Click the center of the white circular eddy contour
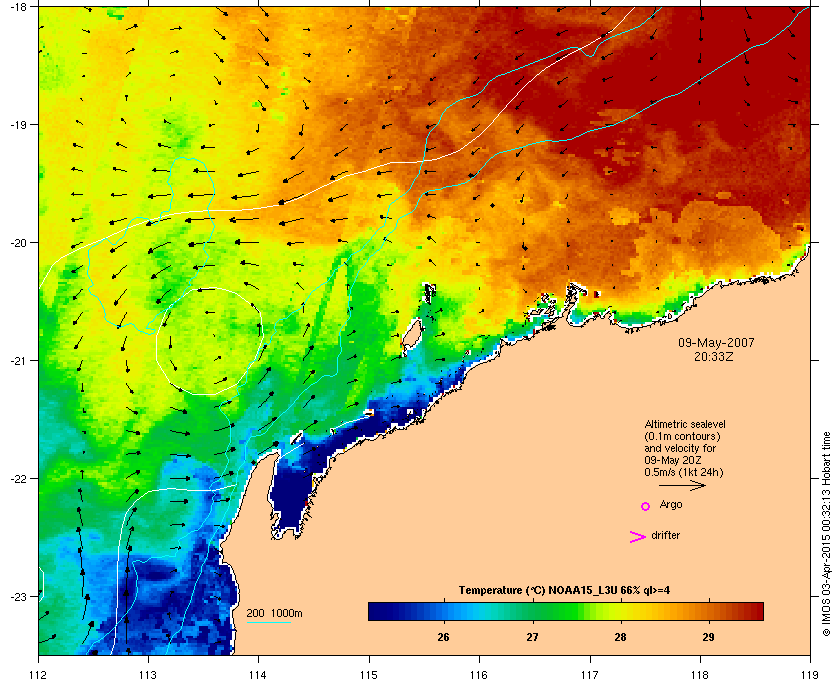This screenshot has width=840, height=680. (x=209, y=341)
